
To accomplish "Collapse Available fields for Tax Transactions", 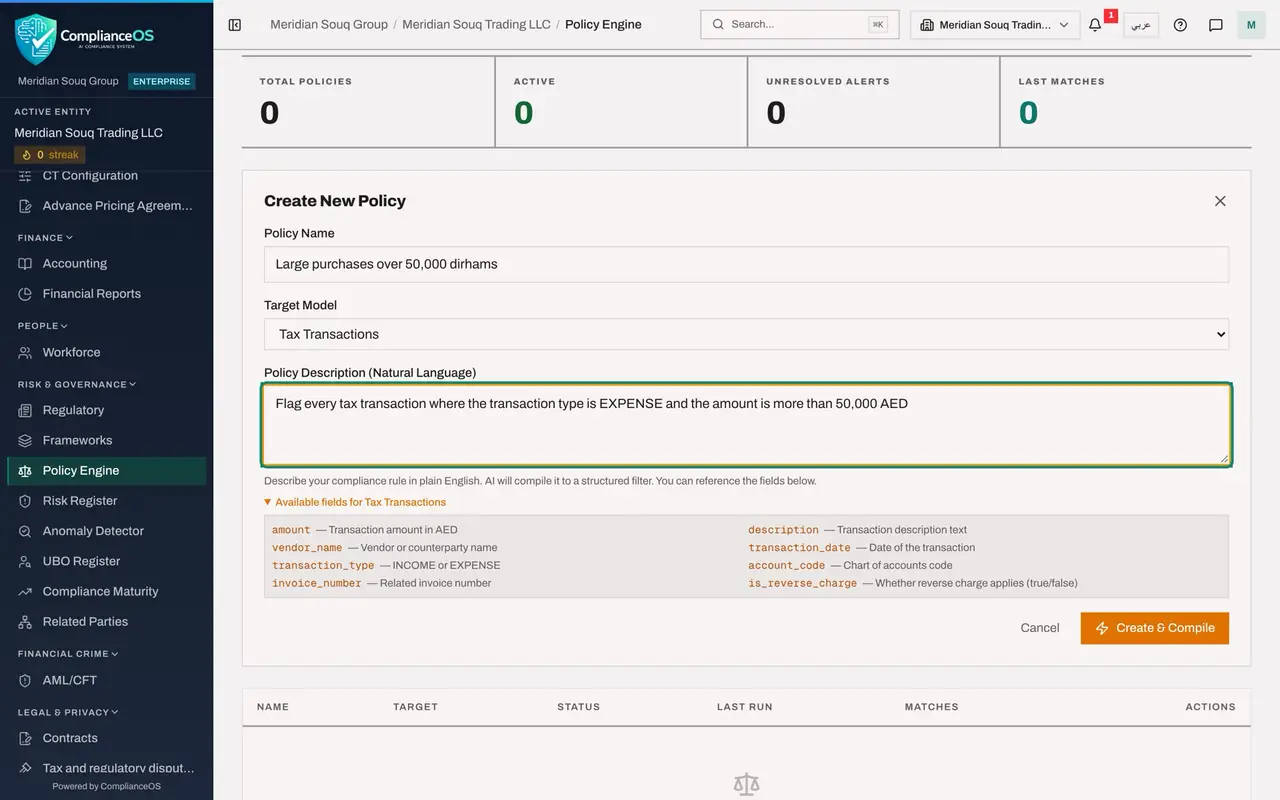I will [355, 503].
